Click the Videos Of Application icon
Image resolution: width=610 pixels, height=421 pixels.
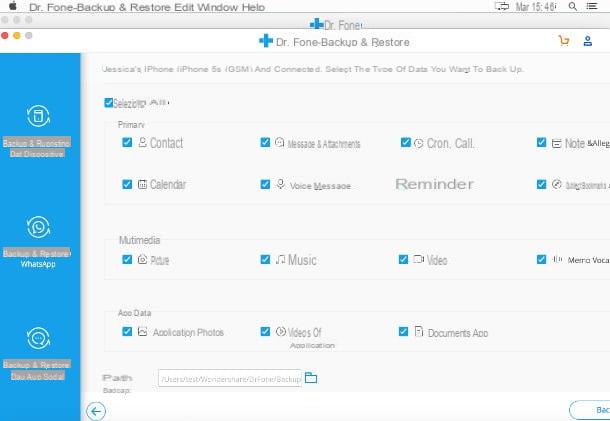point(280,332)
